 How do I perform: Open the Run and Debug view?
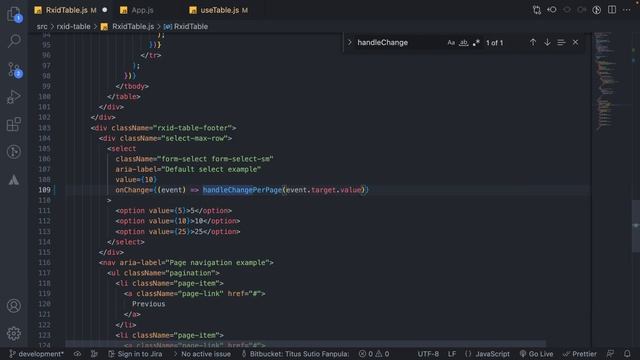pyautogui.click(x=14, y=97)
